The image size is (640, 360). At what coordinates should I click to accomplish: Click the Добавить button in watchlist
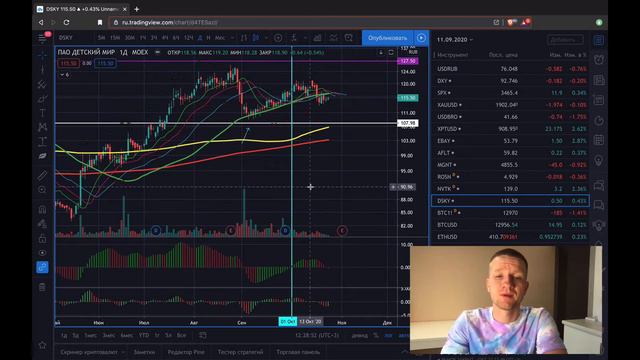(565, 40)
